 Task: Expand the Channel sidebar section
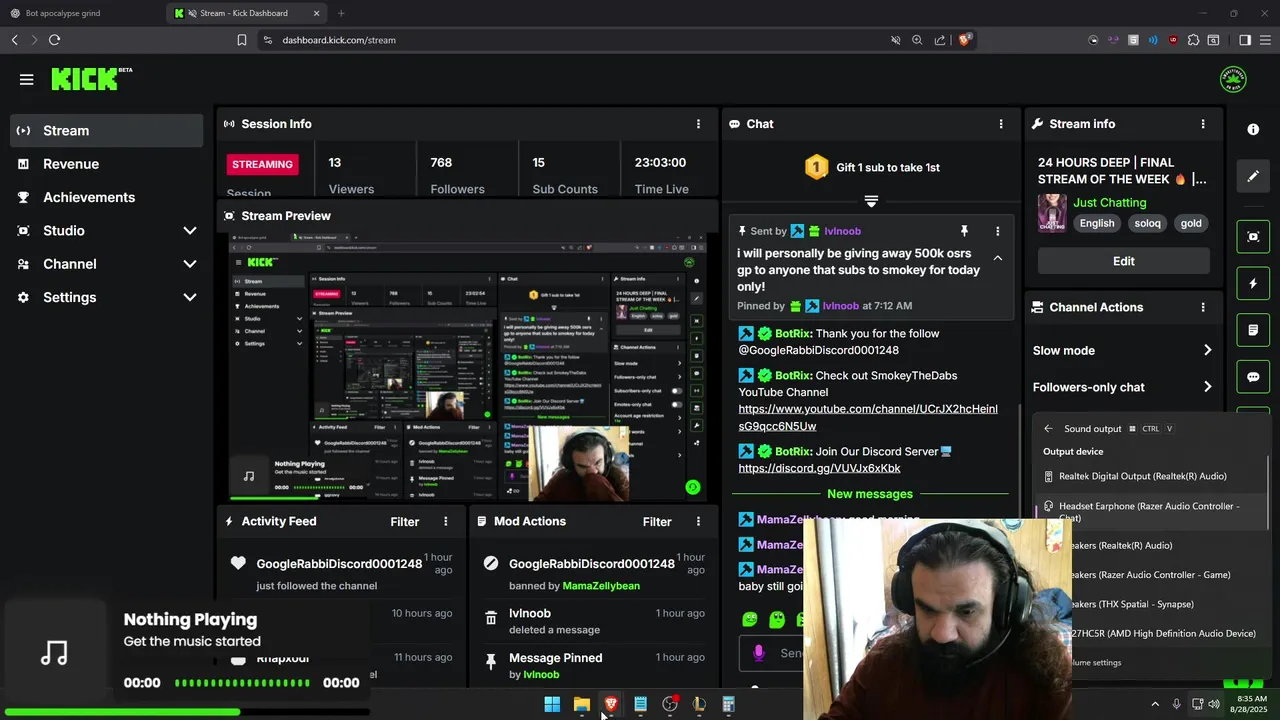click(x=106, y=264)
